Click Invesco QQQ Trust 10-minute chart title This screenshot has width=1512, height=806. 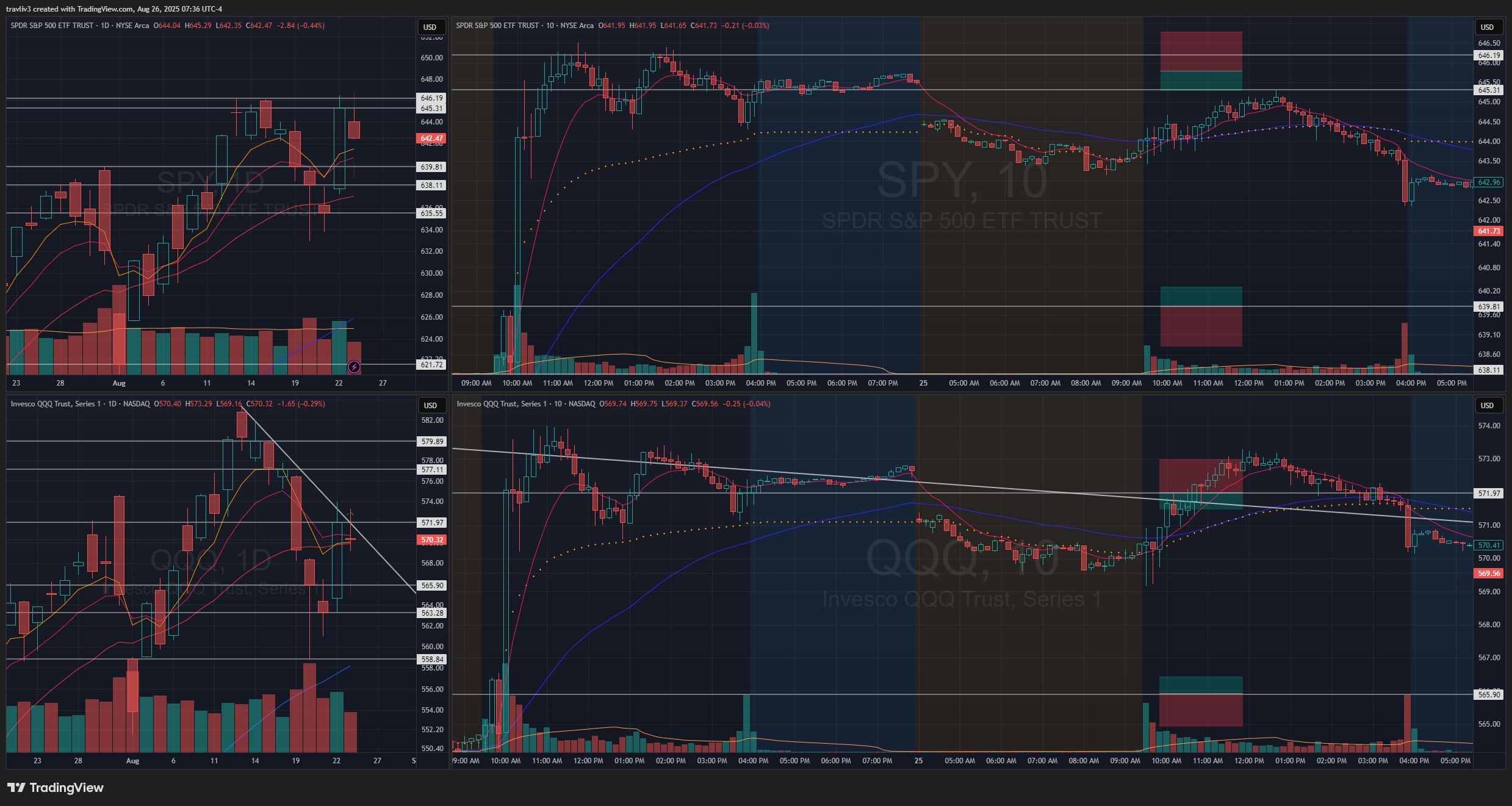tap(502, 404)
